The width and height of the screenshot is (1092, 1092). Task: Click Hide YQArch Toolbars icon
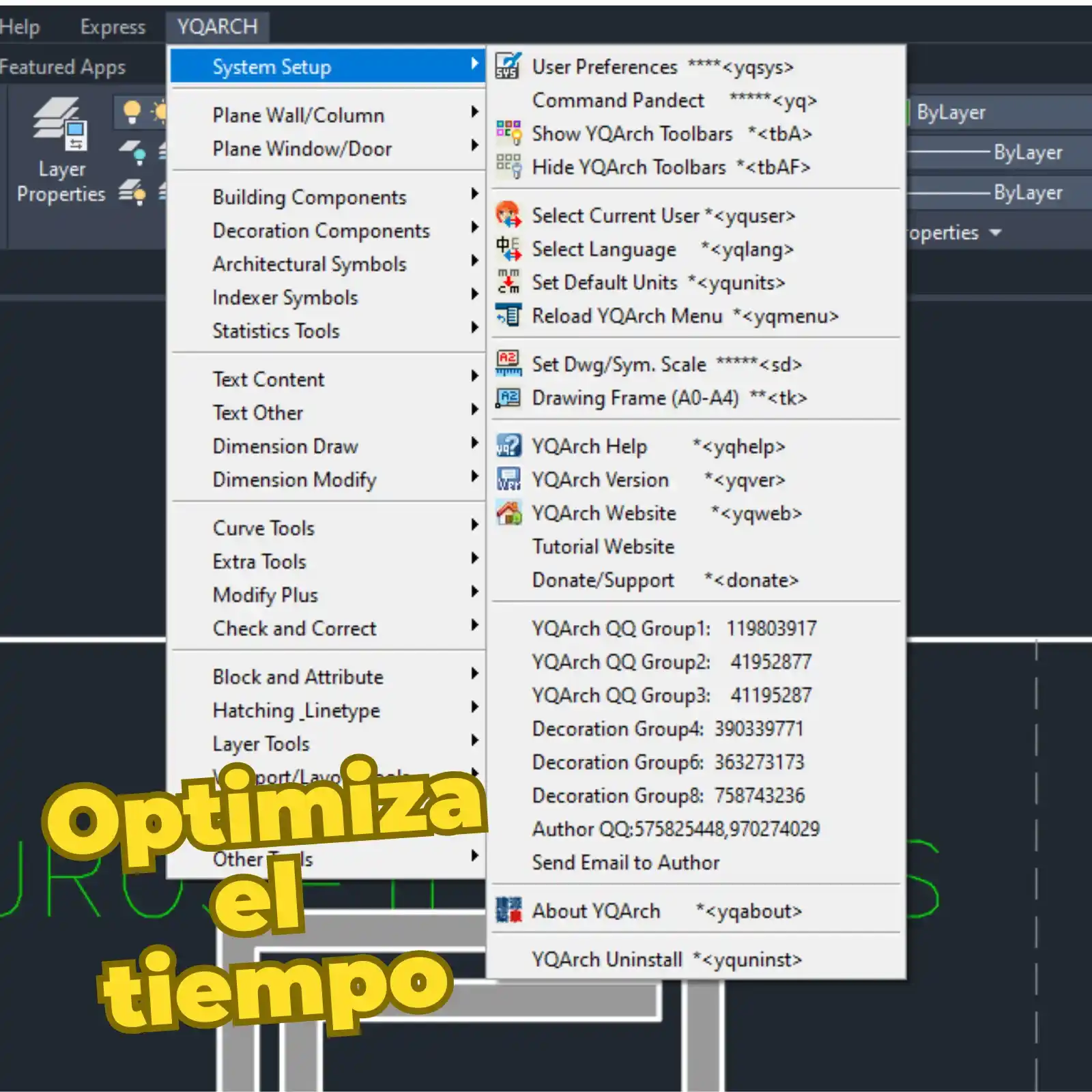508,167
